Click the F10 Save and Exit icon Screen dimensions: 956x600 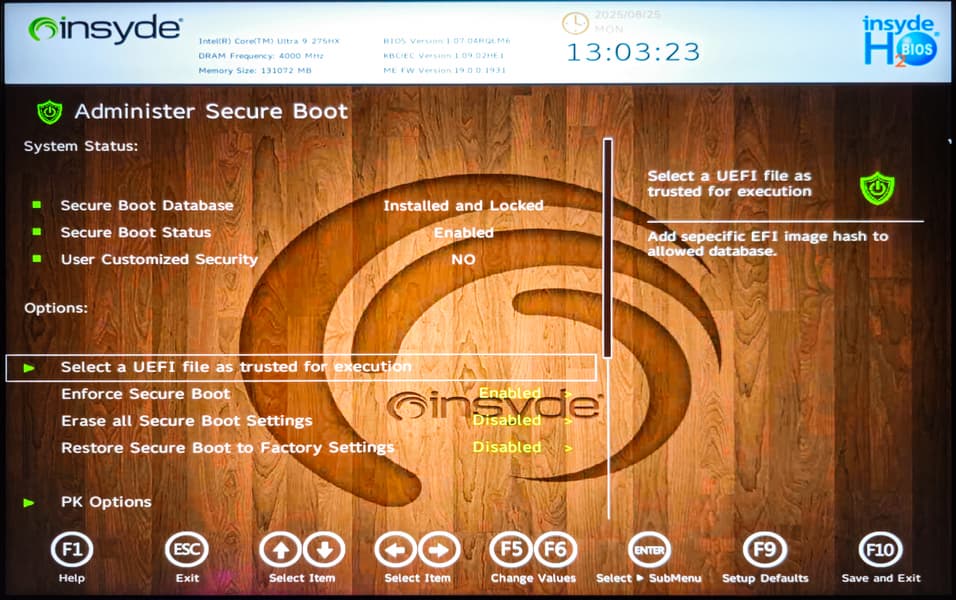880,550
